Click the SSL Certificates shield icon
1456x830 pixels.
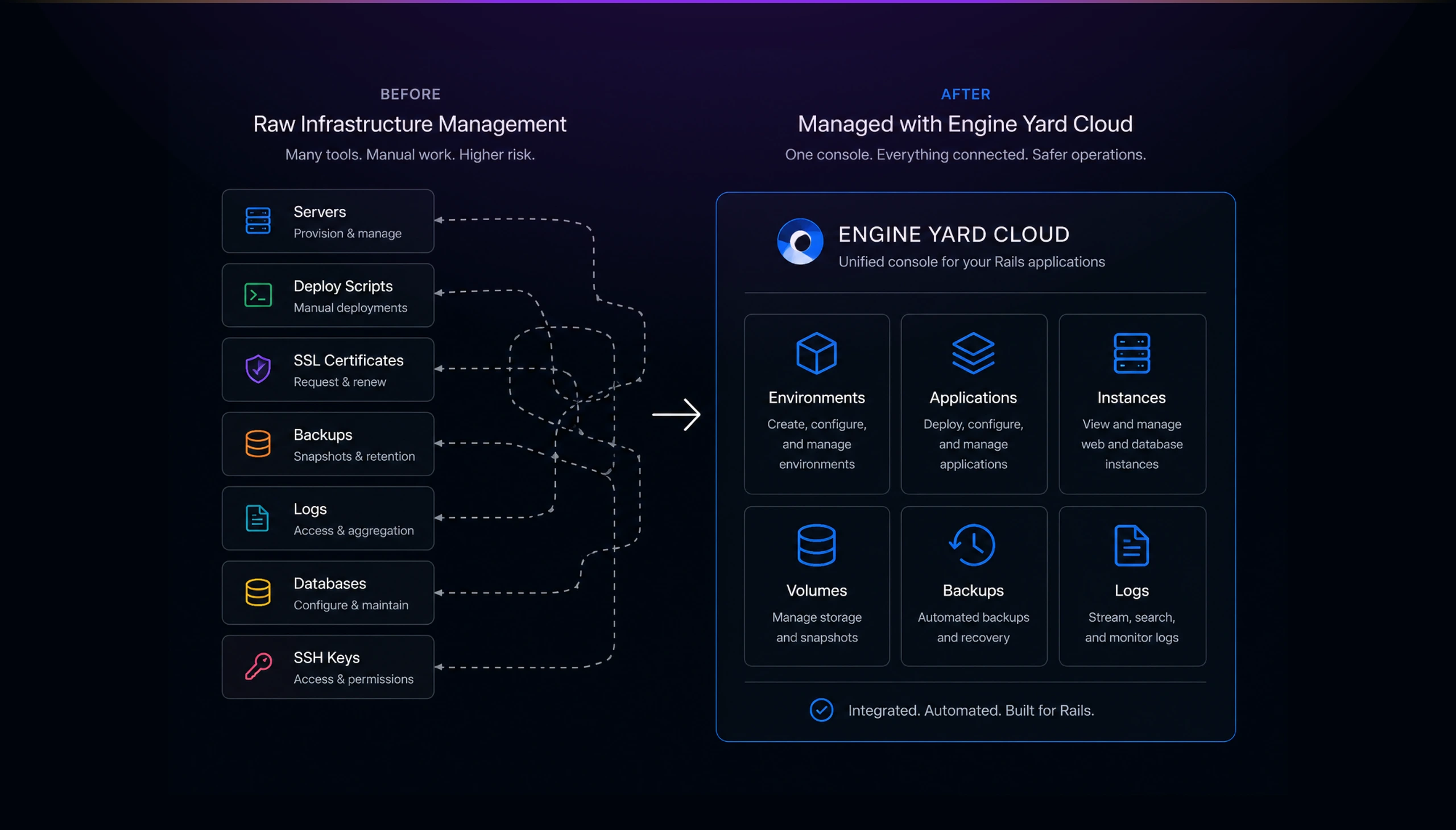point(258,369)
